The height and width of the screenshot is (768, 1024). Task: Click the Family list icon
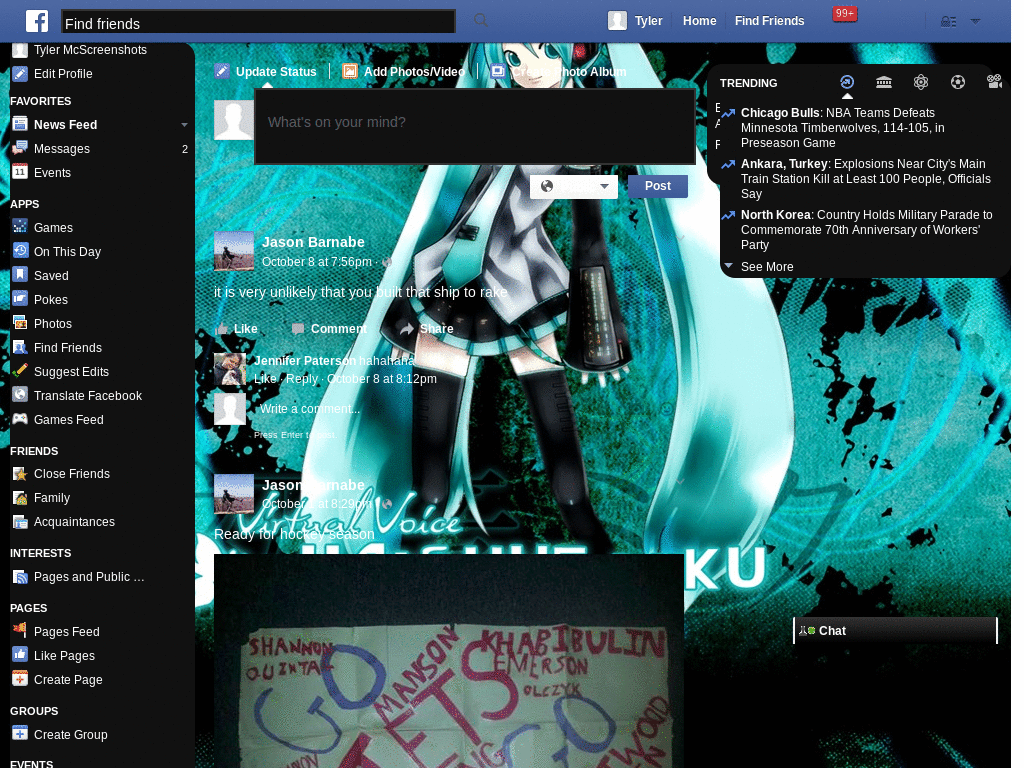point(20,498)
